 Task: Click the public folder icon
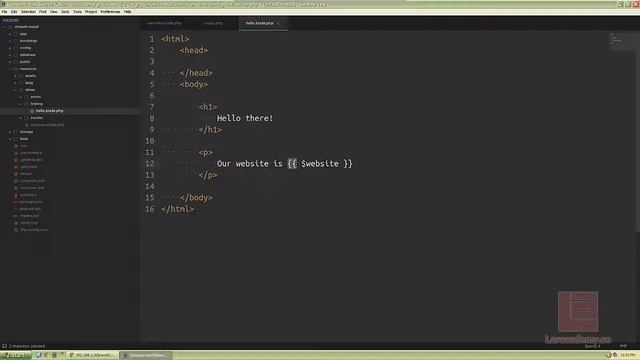(x=16, y=62)
